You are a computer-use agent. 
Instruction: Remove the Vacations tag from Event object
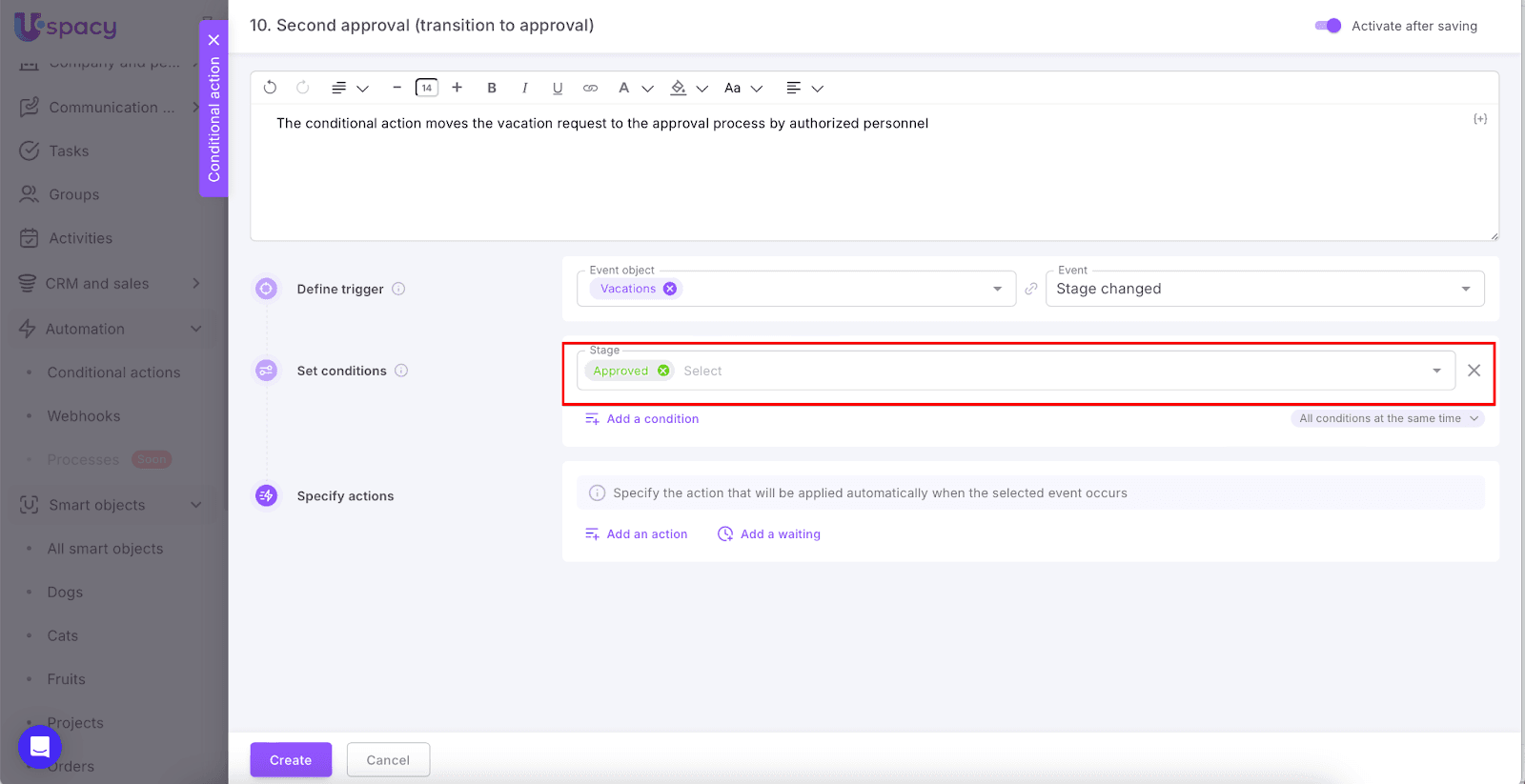670,289
